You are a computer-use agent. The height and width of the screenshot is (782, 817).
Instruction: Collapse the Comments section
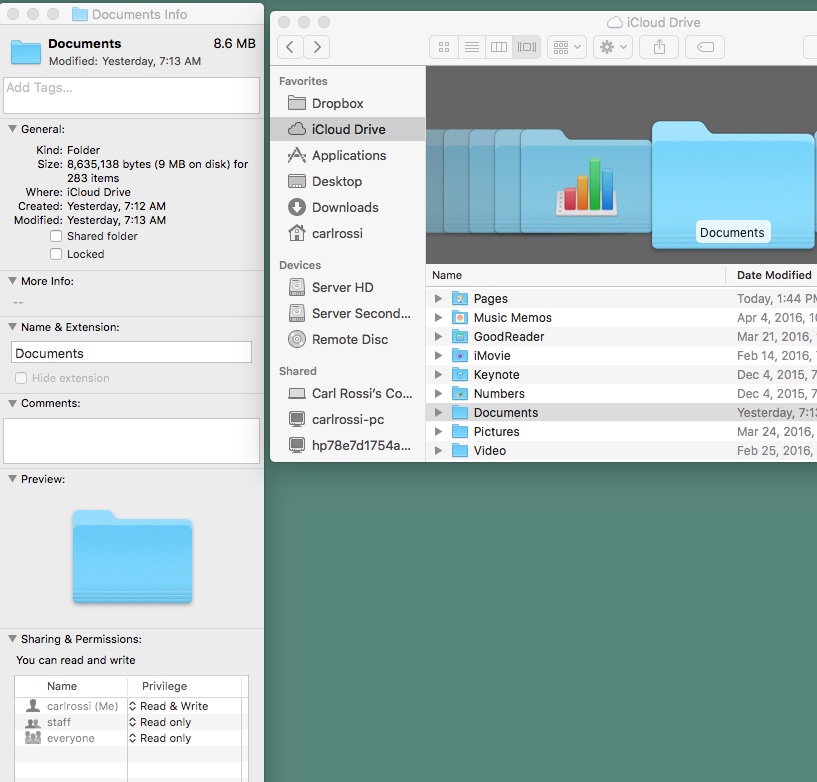click(x=13, y=403)
